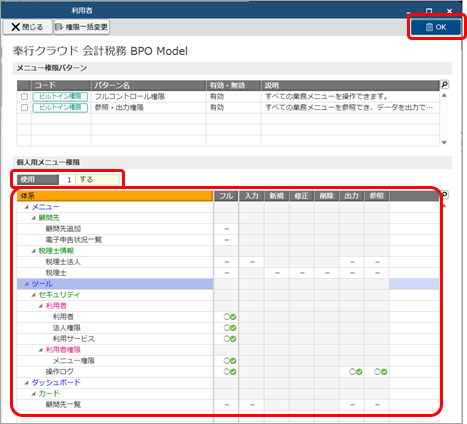
Task: Collapse the pink 利用者 group node
Action: pos(41,306)
